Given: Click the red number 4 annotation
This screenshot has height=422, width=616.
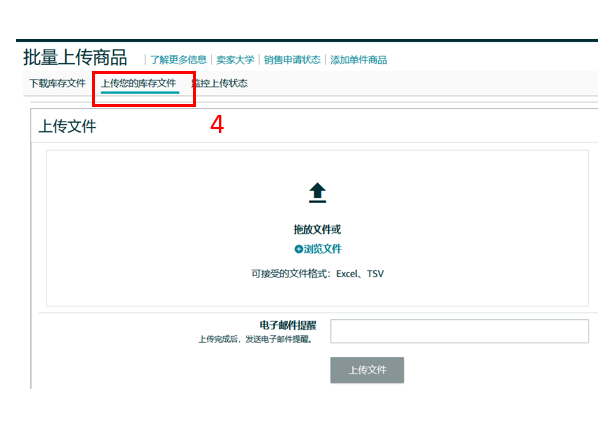Looking at the screenshot, I should (217, 126).
